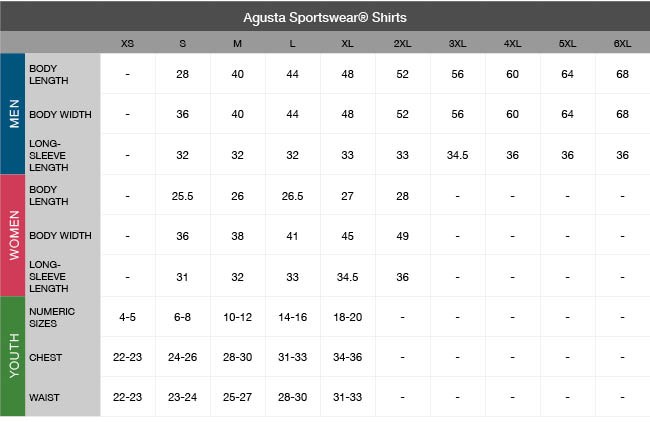Click the green YOUTH section label
This screenshot has width=650, height=422.
13,356
